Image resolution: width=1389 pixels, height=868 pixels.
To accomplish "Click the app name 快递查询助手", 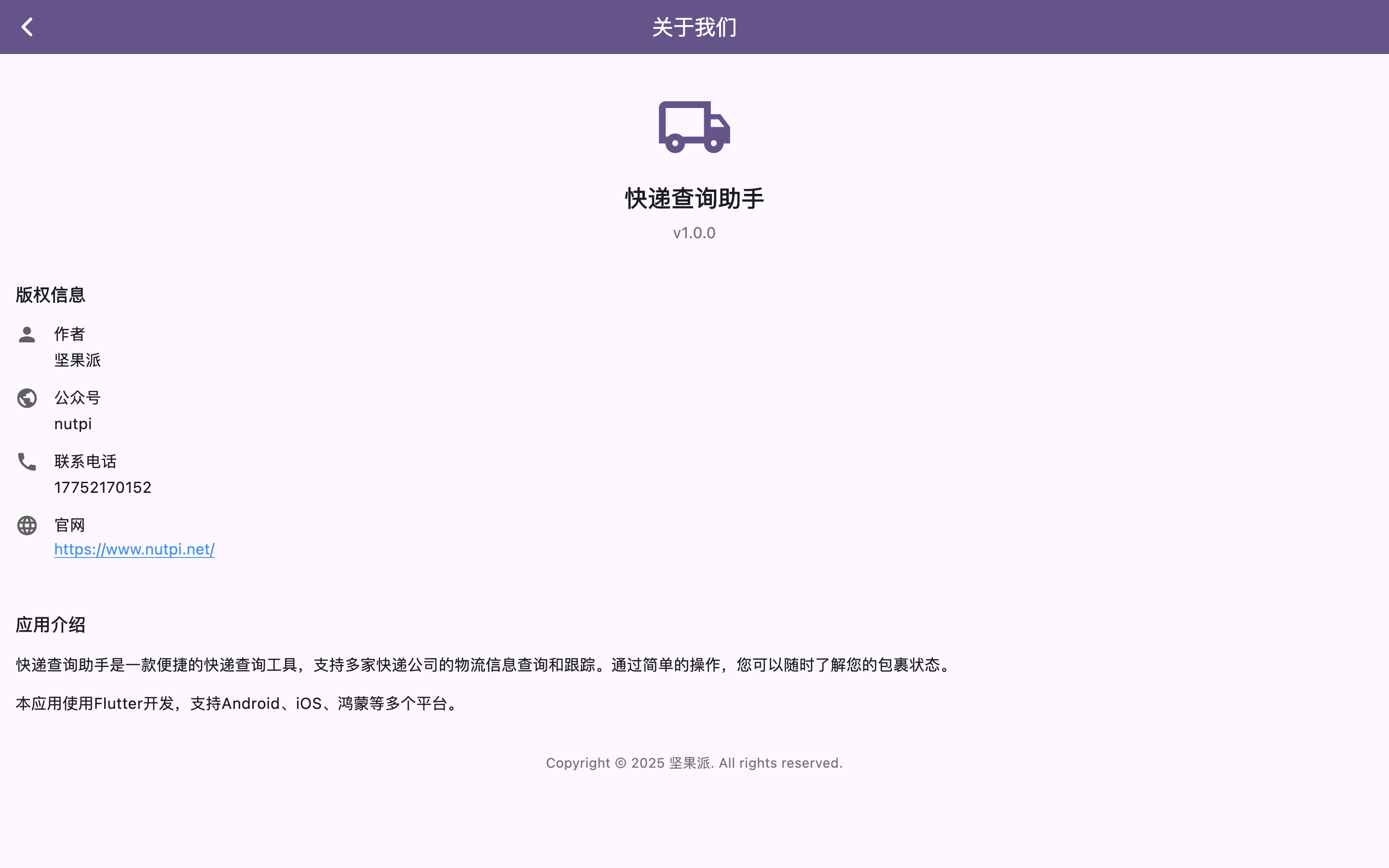I will tap(694, 199).
